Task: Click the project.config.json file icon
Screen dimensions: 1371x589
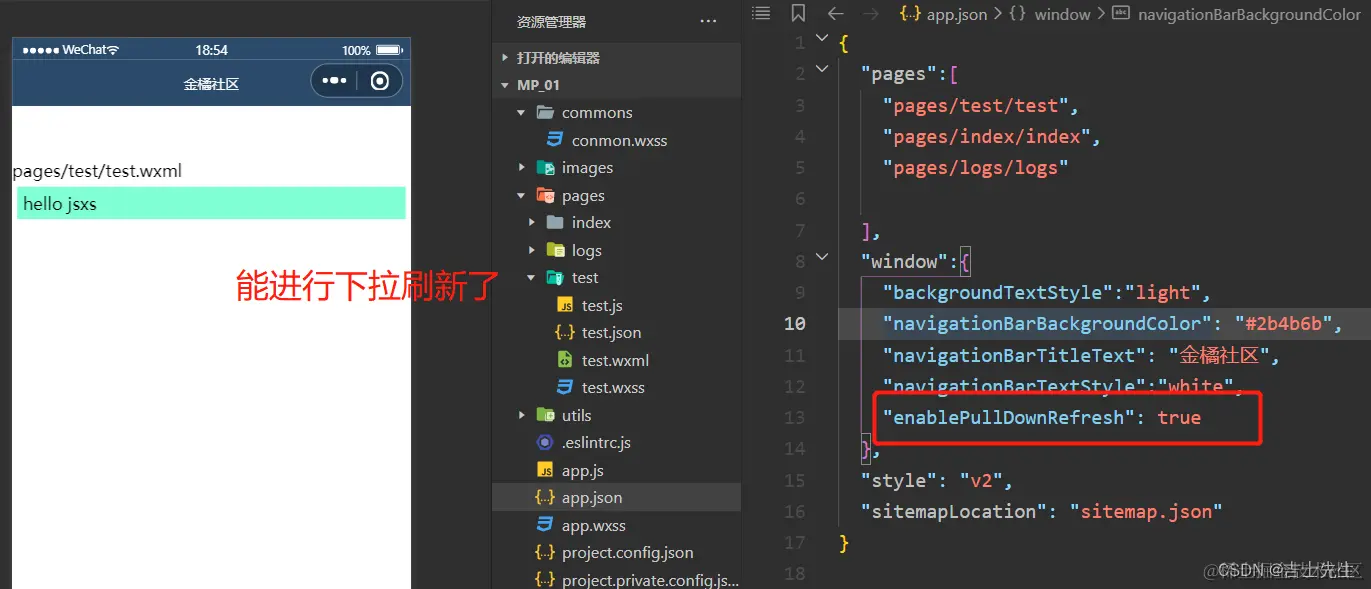Action: 545,552
